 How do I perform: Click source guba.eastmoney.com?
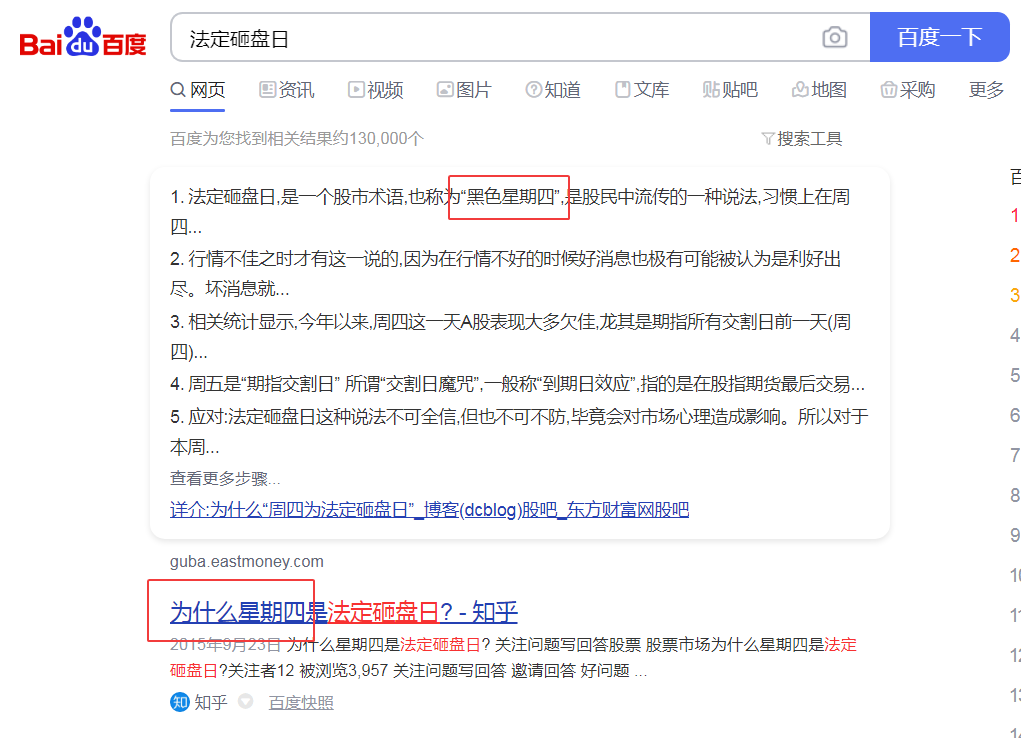point(247,561)
